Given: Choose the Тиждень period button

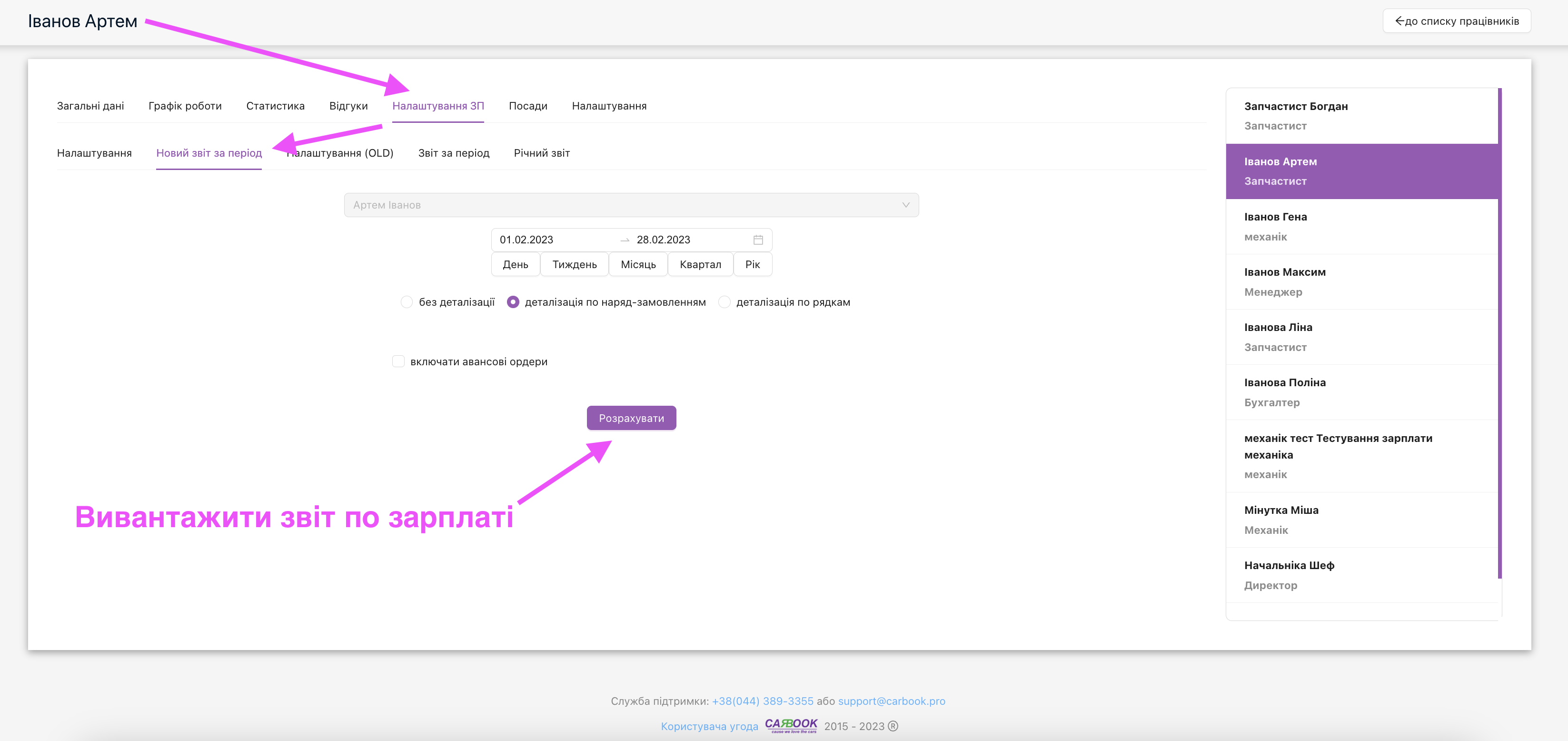Looking at the screenshot, I should coord(574,264).
